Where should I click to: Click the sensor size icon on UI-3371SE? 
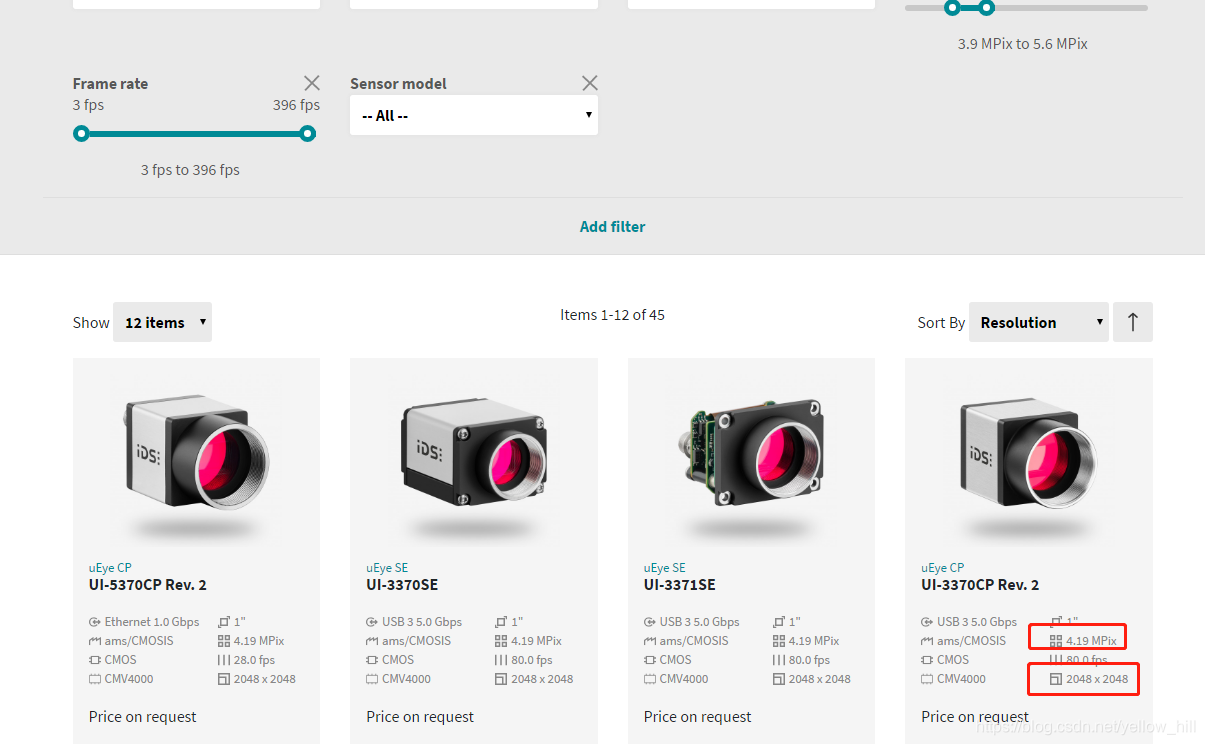(779, 622)
